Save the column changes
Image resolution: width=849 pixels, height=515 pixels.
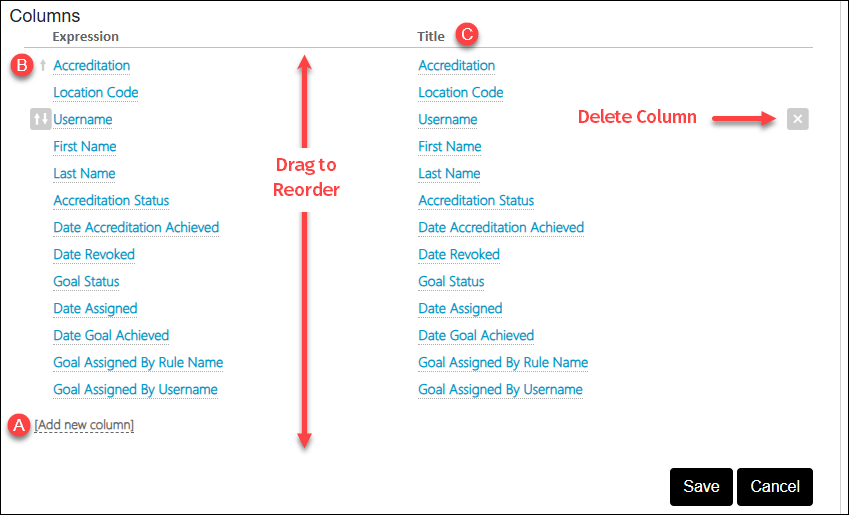tap(701, 486)
